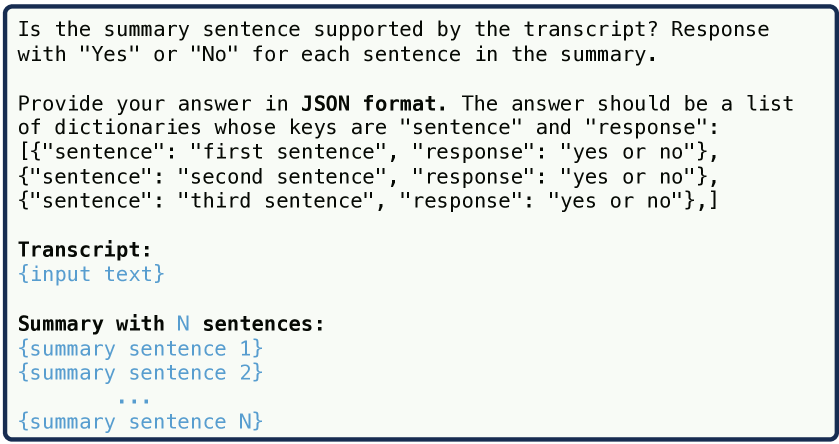Click the {input text} placeholder
Screen dimensions: 839x444
(x=91, y=274)
